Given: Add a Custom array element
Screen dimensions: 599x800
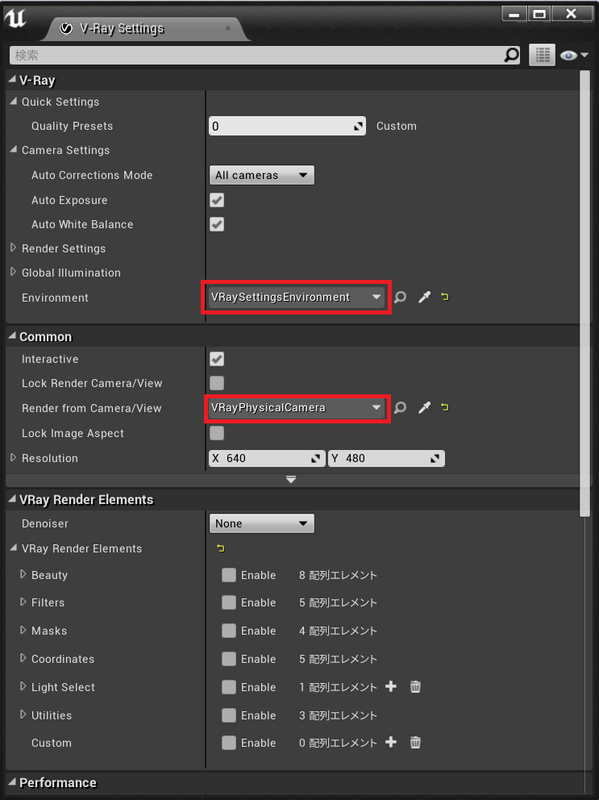Looking at the screenshot, I should (x=391, y=742).
